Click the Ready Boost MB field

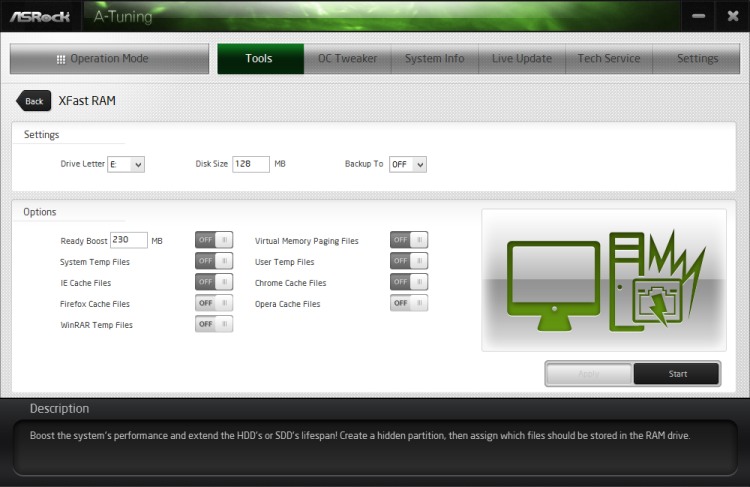pos(129,240)
